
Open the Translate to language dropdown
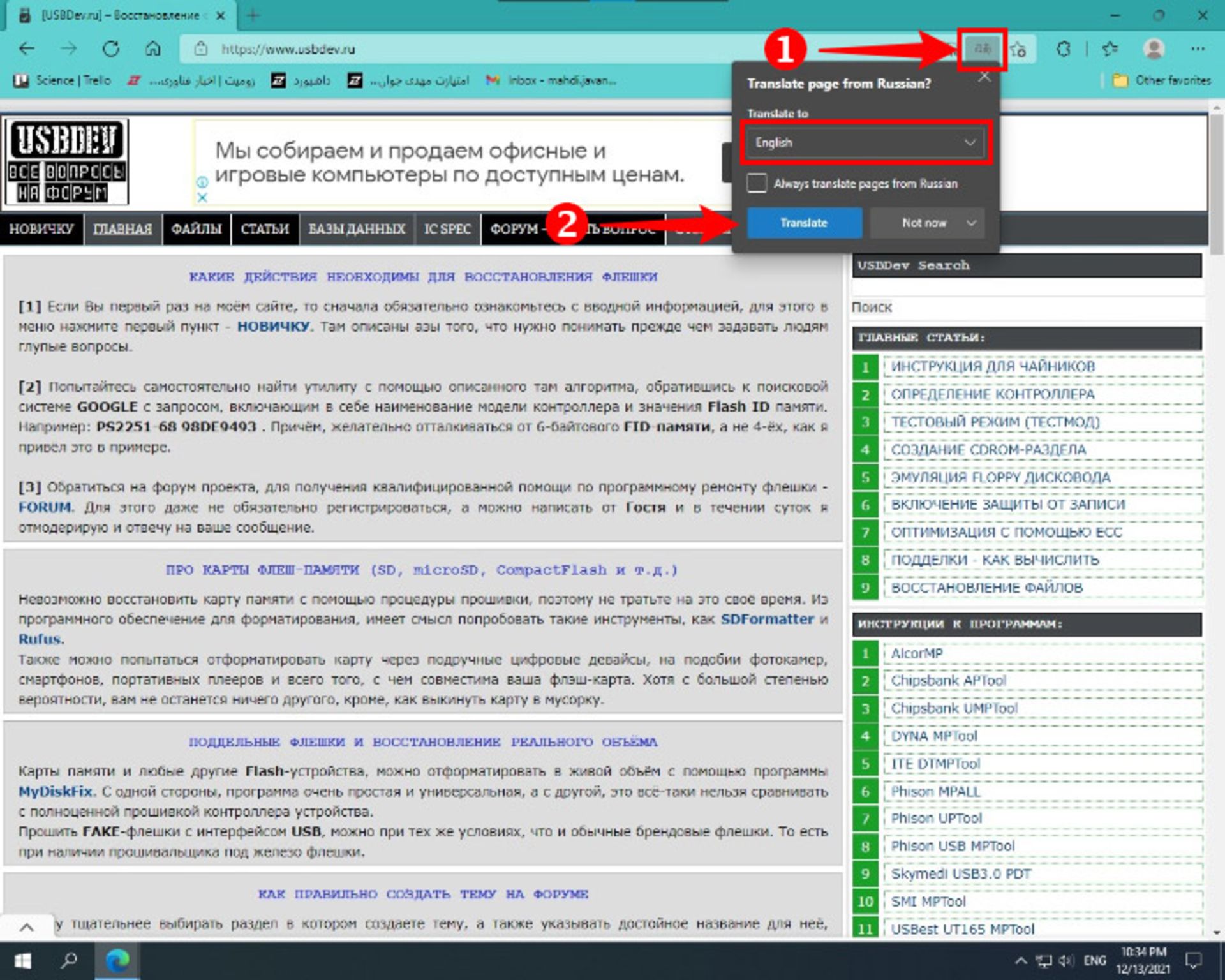(x=865, y=142)
